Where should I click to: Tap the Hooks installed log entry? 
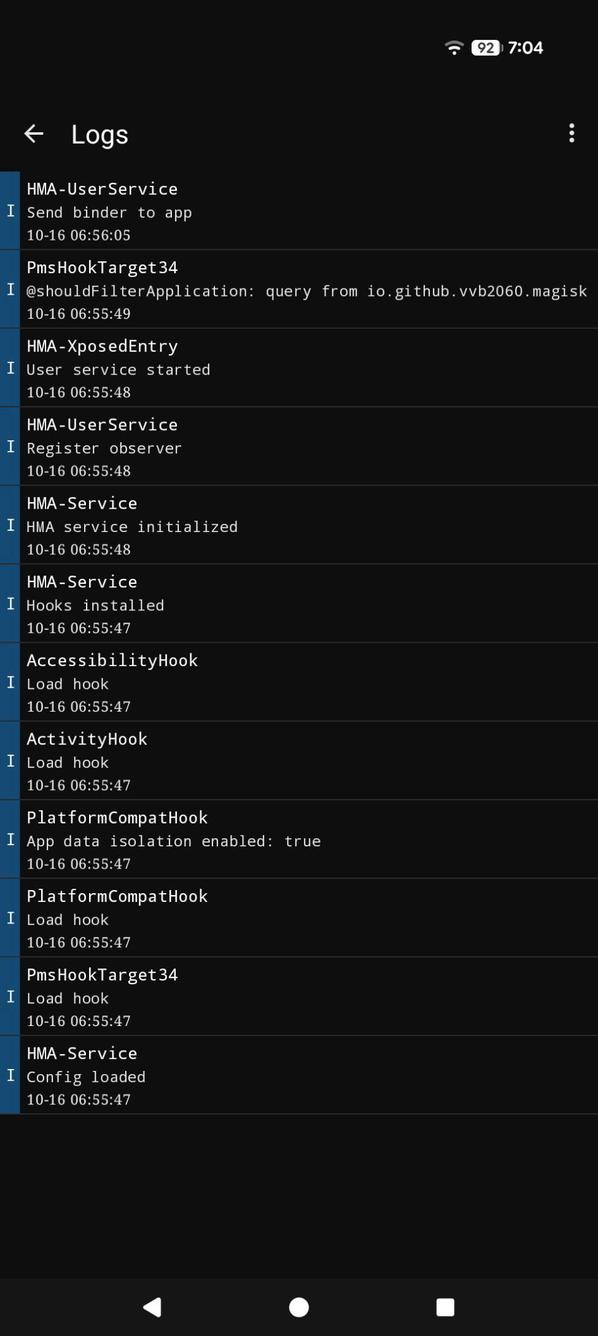[x=300, y=604]
